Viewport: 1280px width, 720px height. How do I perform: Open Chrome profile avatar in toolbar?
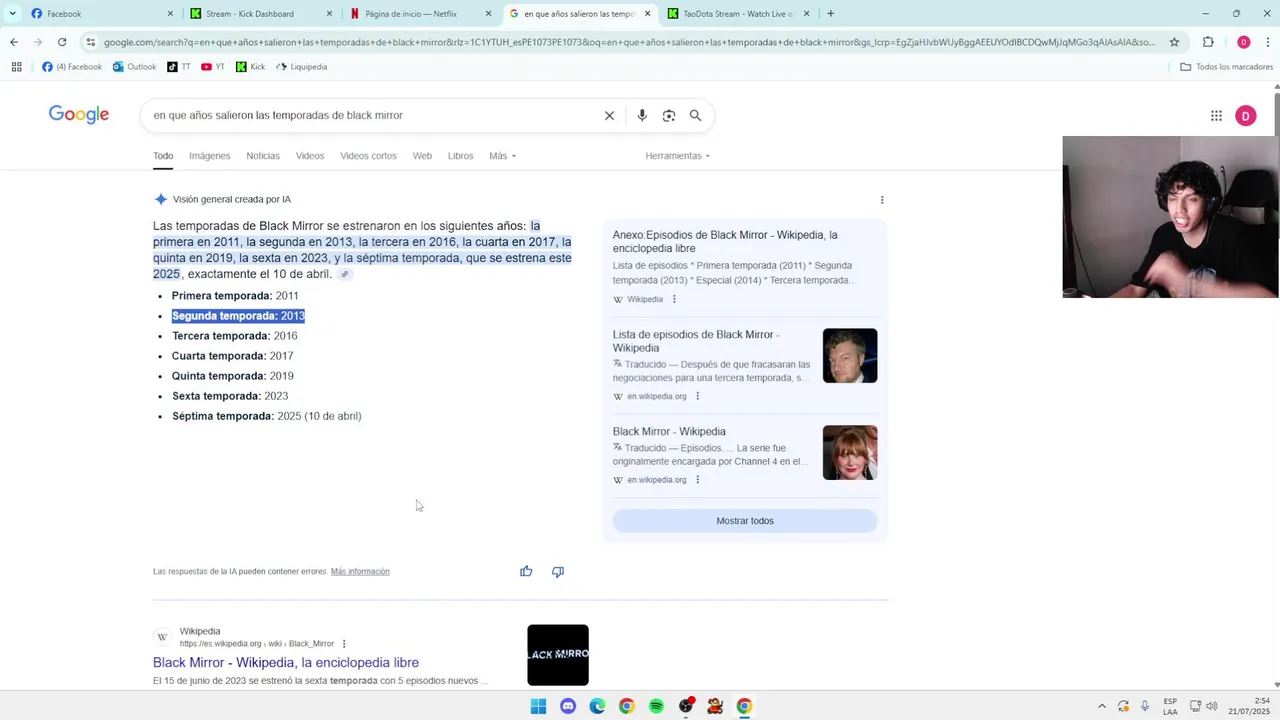[x=1244, y=42]
